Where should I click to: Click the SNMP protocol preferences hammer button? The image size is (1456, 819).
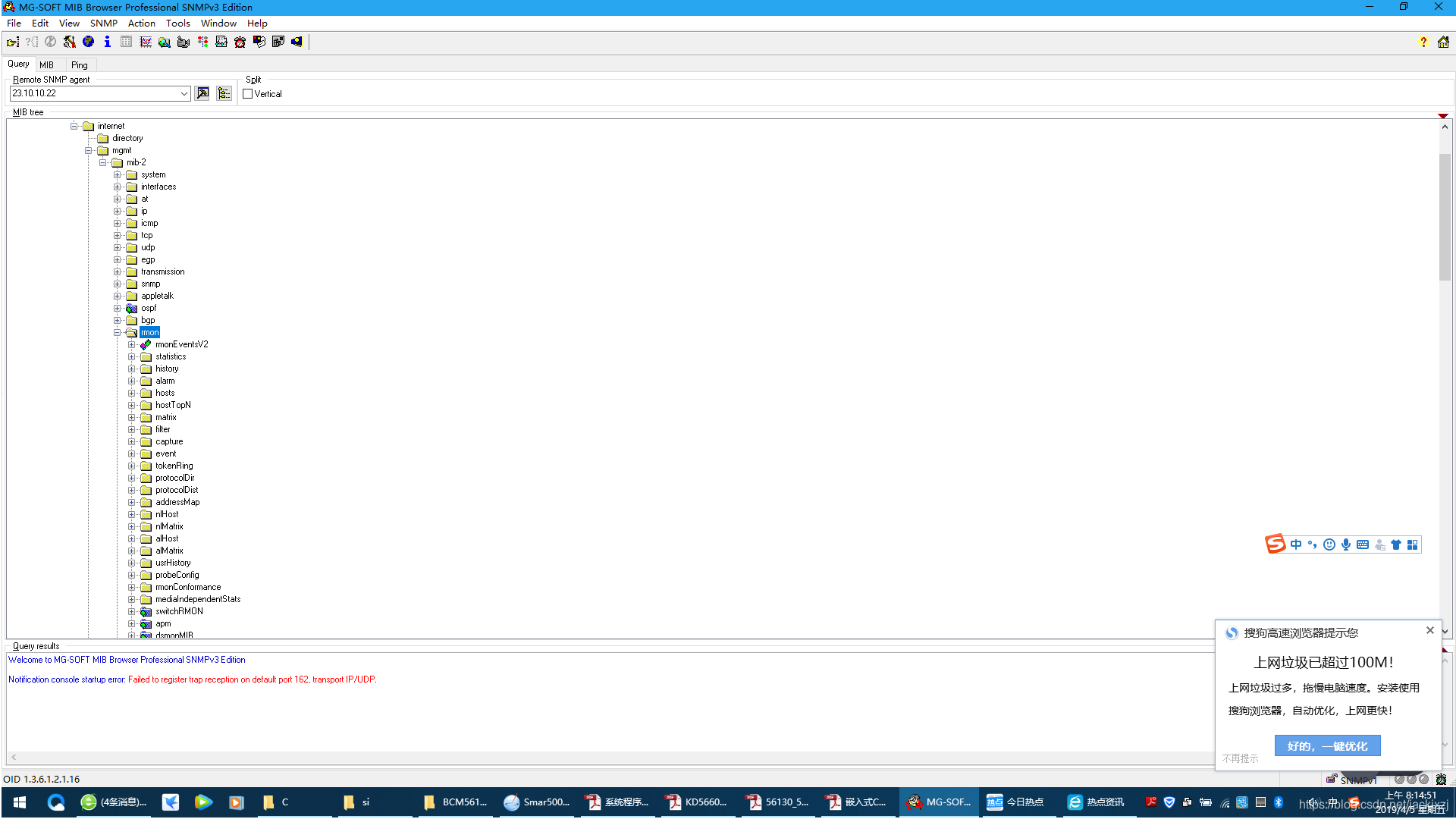coord(202,93)
